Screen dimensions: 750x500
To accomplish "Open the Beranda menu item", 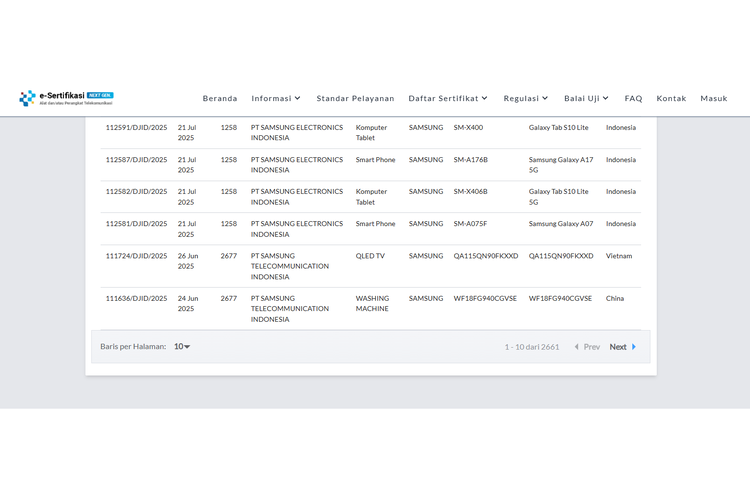I will click(x=220, y=98).
